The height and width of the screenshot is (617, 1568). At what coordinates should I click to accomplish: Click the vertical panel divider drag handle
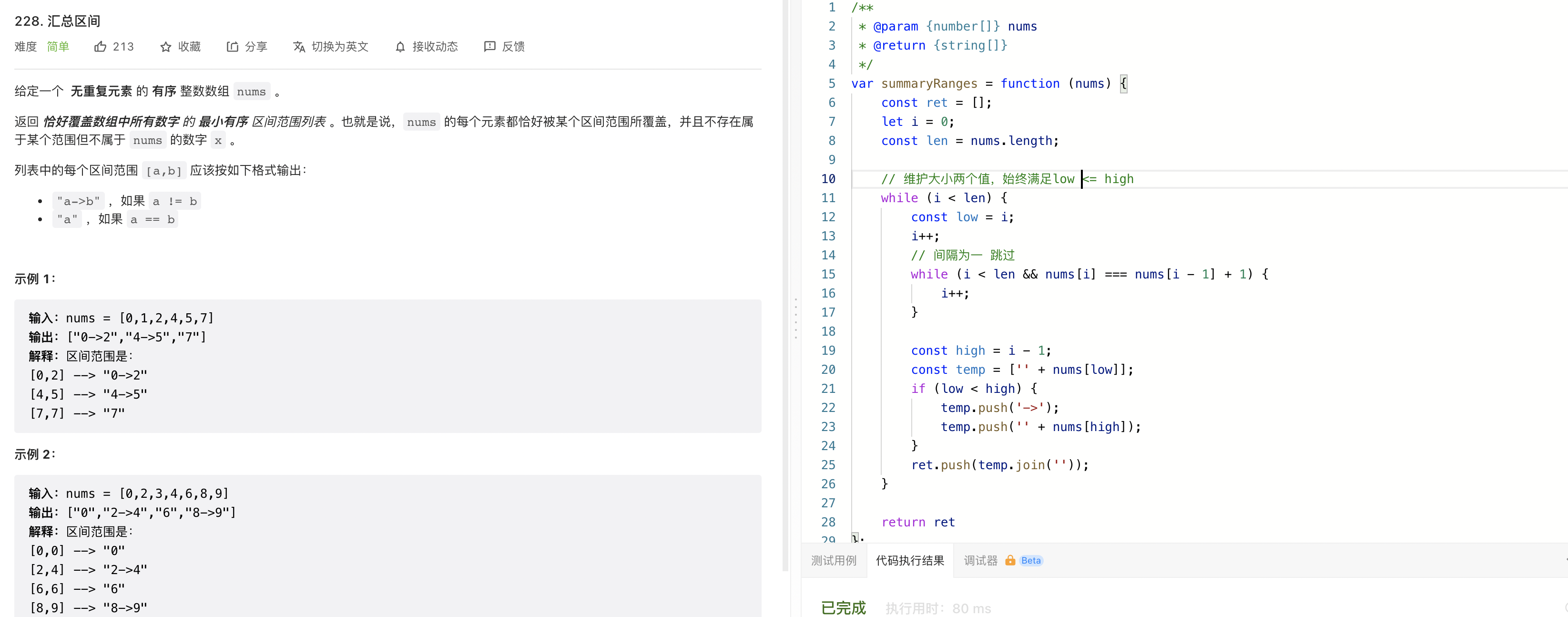795,318
